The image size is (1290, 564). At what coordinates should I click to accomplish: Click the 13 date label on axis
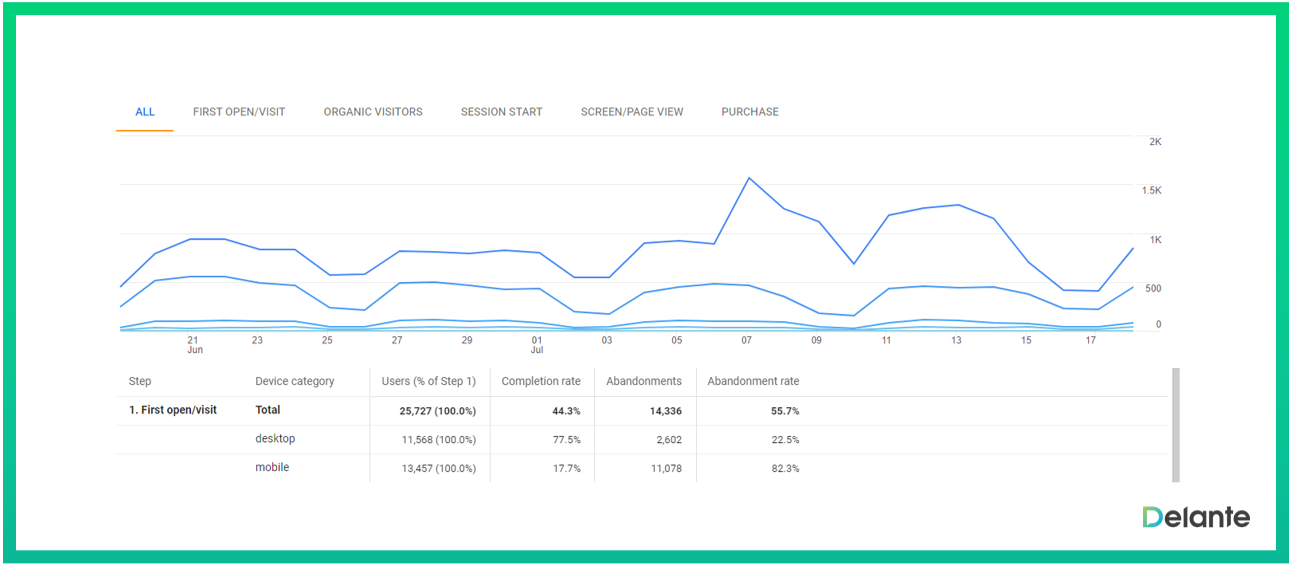point(956,340)
